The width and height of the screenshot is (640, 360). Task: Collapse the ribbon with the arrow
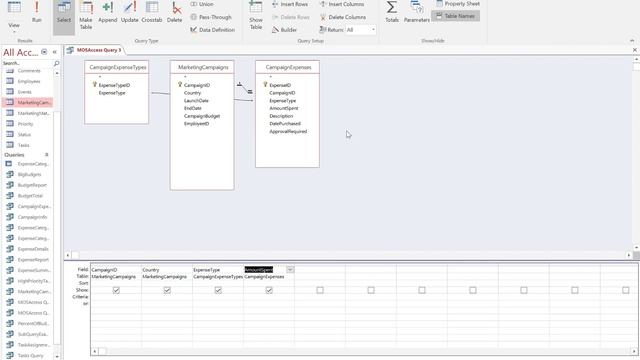point(632,41)
